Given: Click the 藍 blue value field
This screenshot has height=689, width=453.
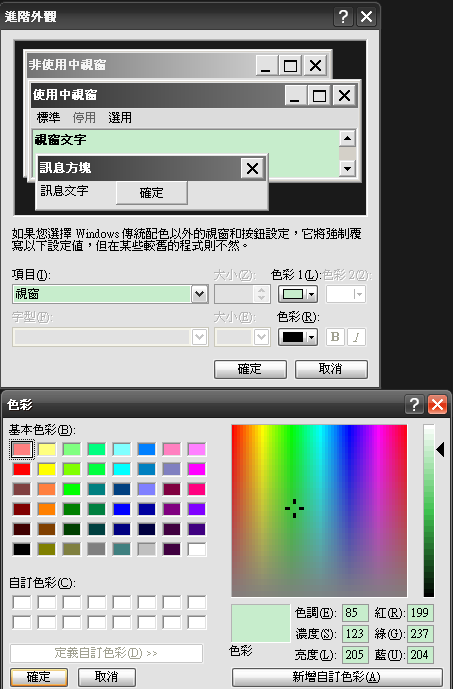Looking at the screenshot, I should (420, 655).
